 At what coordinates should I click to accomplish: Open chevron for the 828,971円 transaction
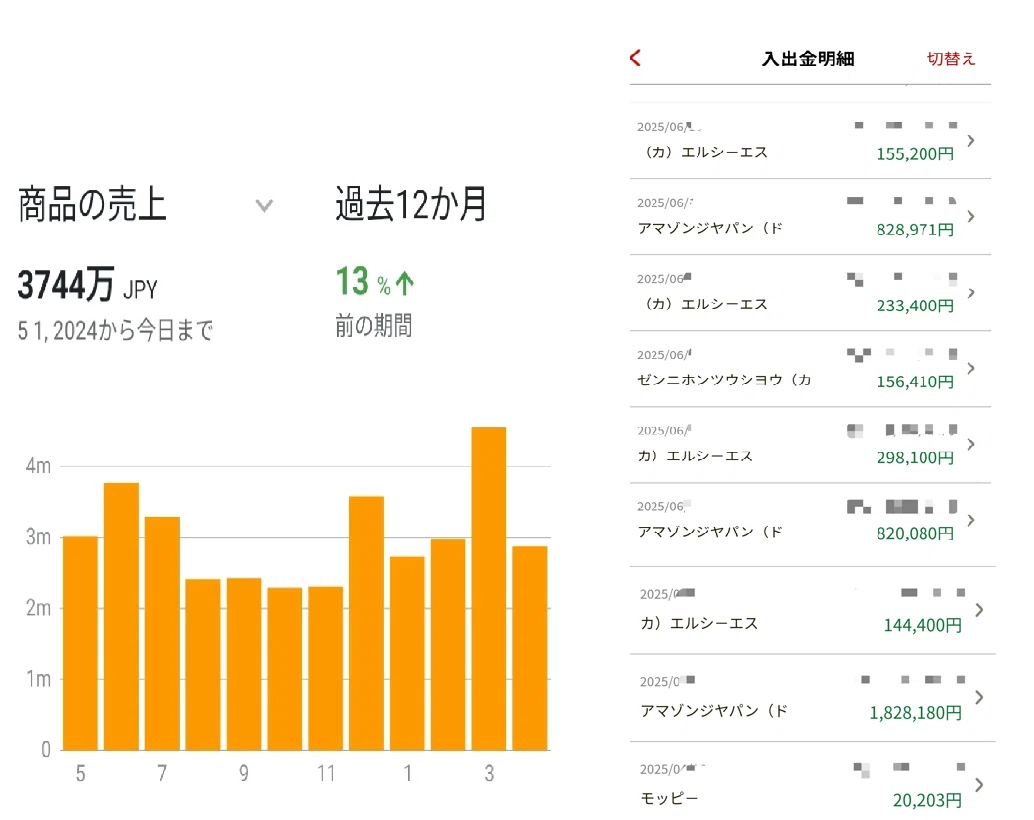[x=971, y=216]
